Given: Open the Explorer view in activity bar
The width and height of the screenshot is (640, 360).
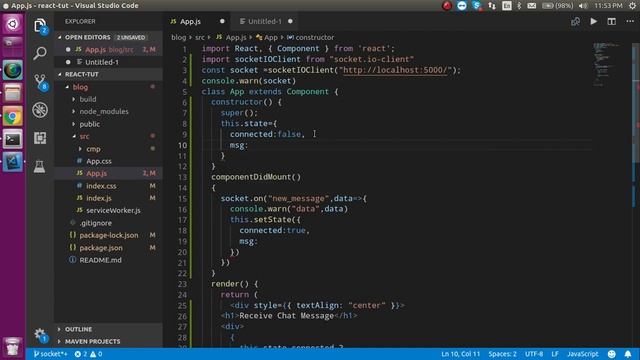Looking at the screenshot, I should click(x=40, y=26).
